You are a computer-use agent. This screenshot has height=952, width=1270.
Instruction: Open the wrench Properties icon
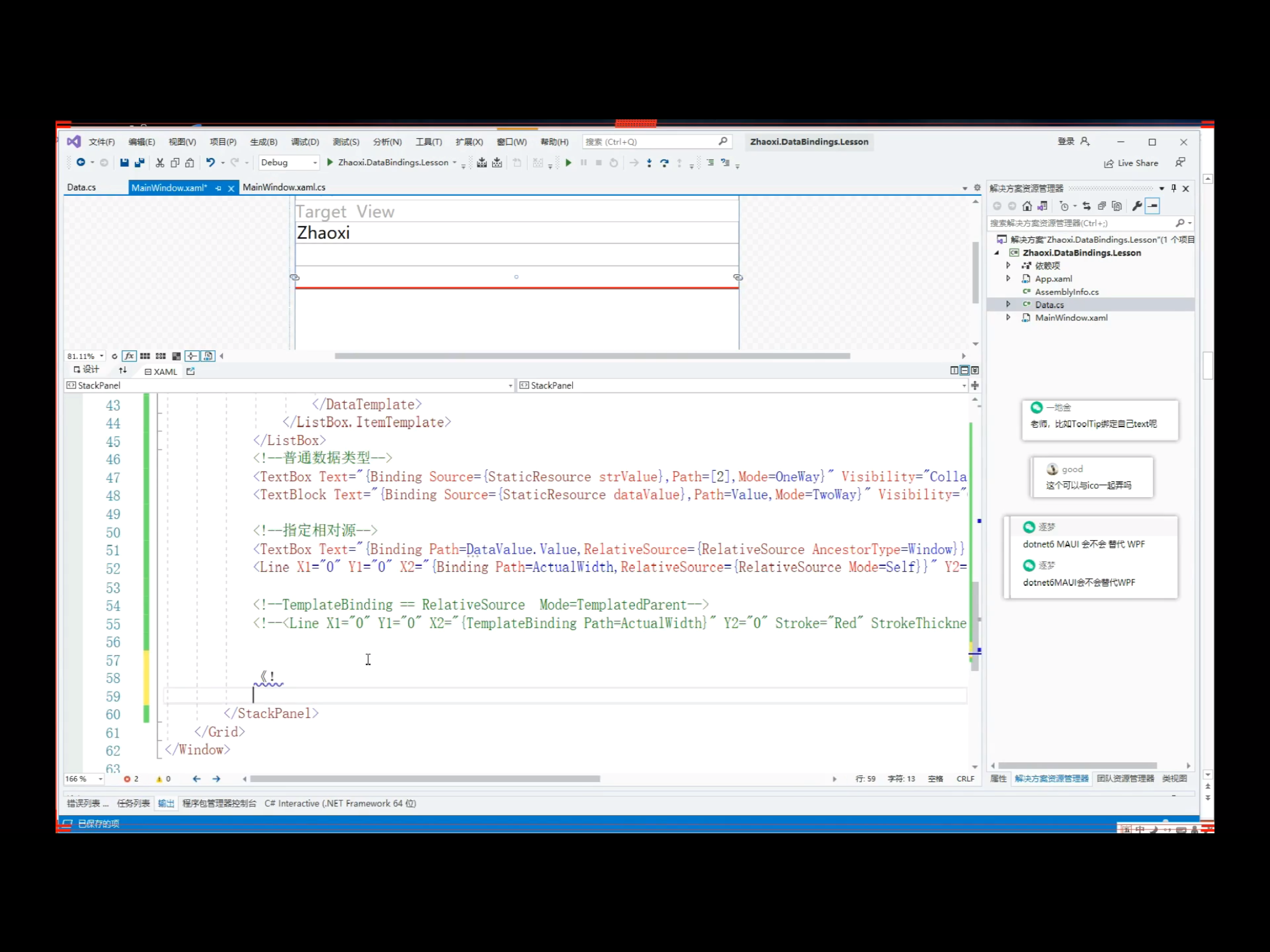coord(1137,206)
